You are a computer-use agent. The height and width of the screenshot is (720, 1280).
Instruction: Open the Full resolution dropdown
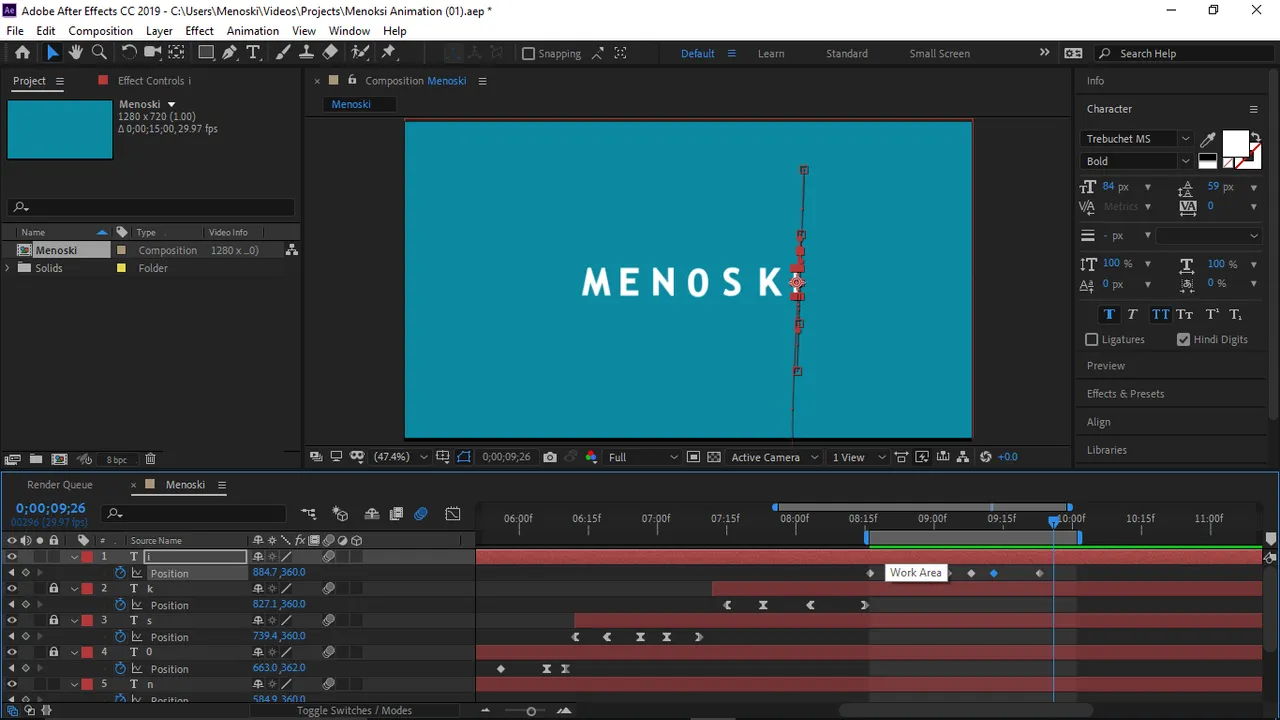[x=642, y=457]
